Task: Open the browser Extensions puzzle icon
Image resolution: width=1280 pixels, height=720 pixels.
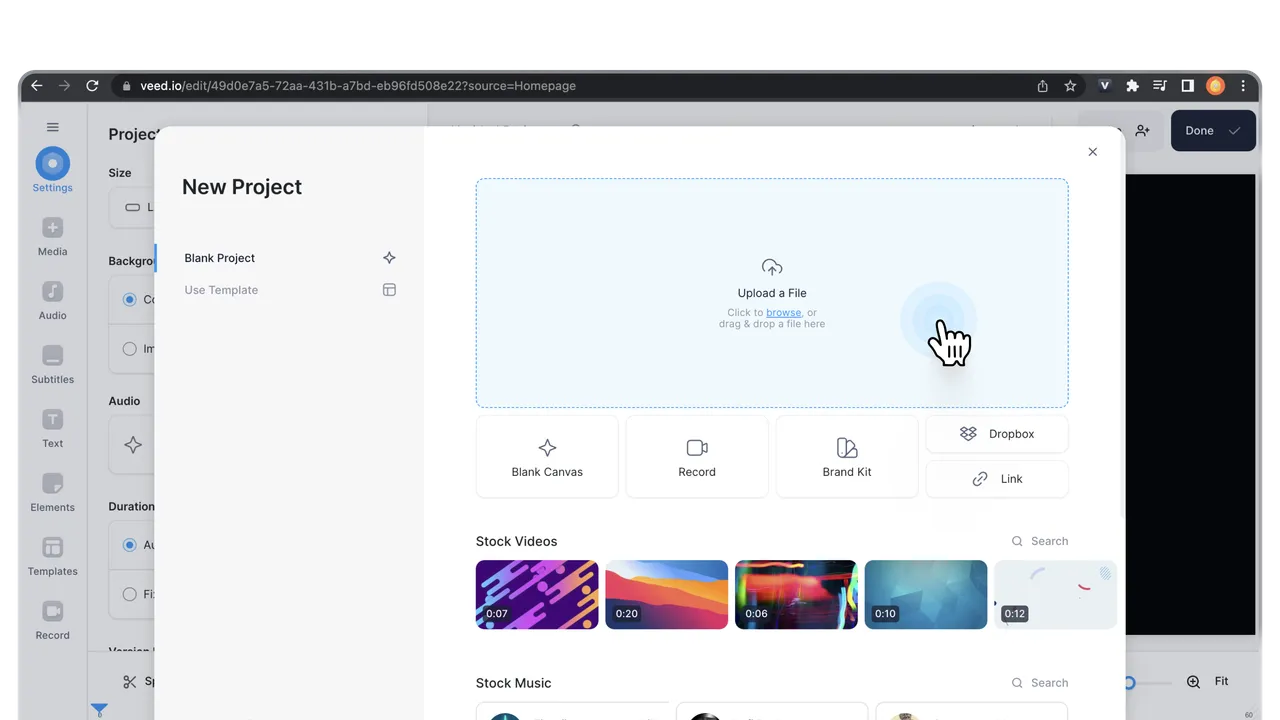Action: click(x=1132, y=86)
